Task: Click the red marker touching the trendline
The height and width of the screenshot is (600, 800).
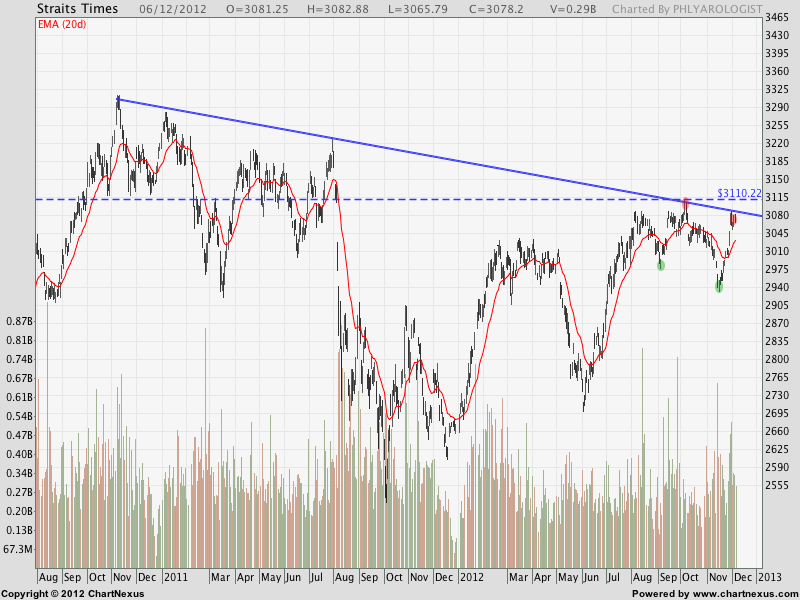Action: tap(685, 203)
